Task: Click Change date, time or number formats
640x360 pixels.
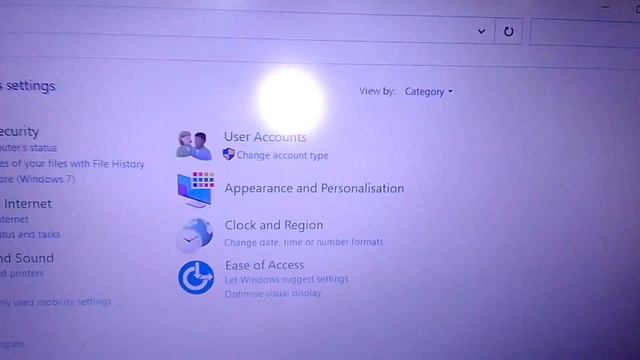Action: (304, 242)
